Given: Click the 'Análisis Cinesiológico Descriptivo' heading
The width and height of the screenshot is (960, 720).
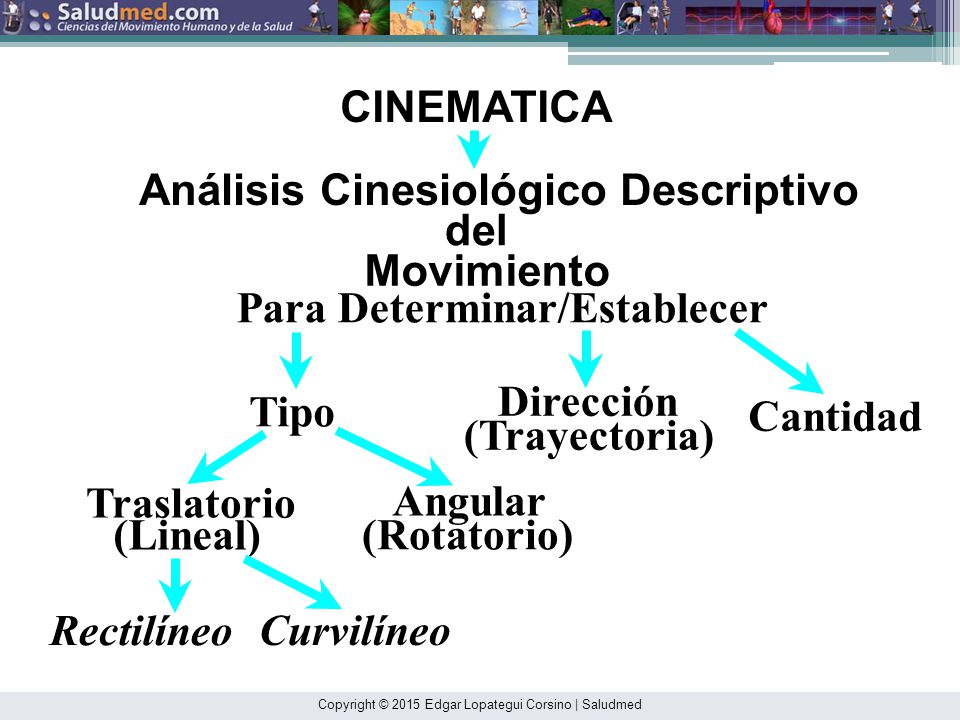Looking at the screenshot, I should coord(498,190).
